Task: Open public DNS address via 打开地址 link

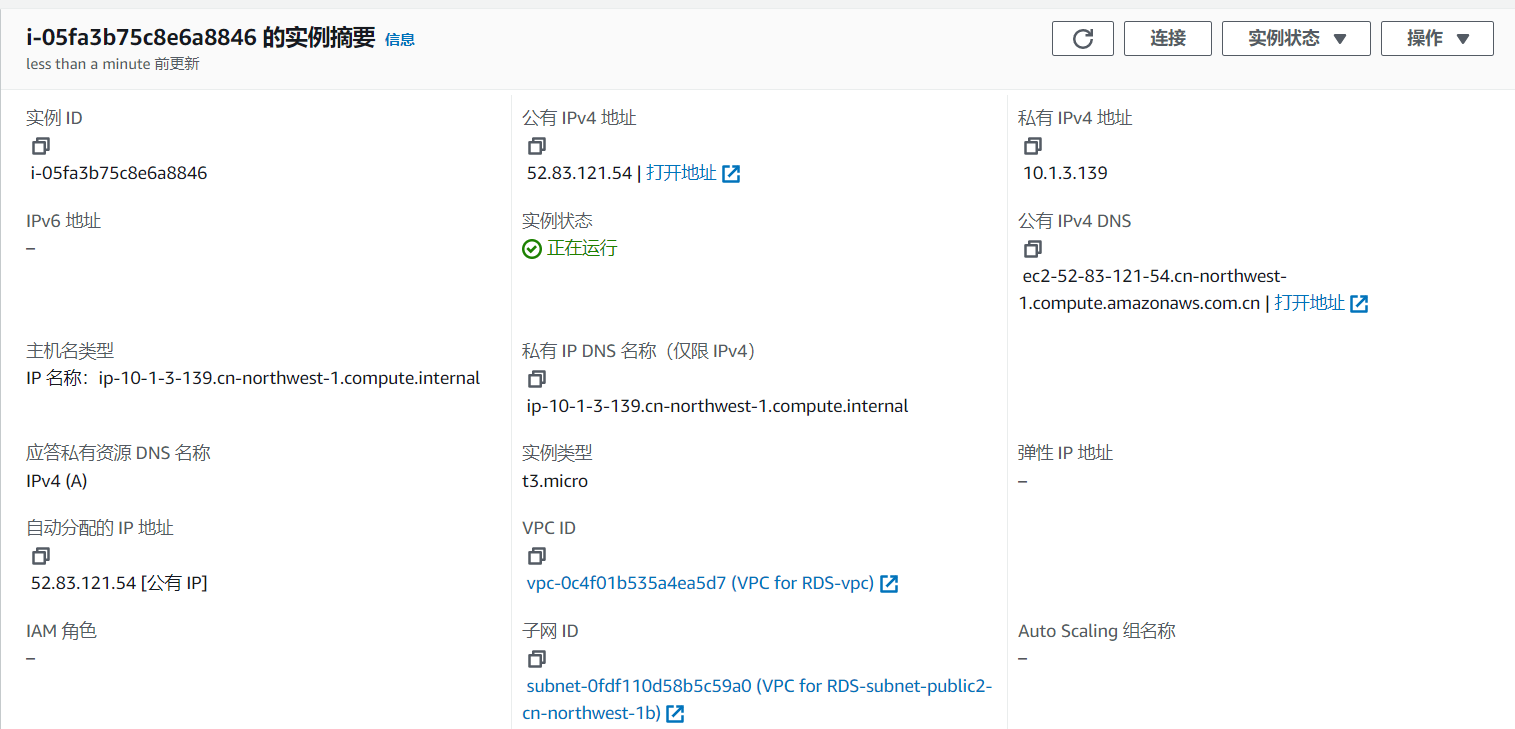Action: (1309, 303)
